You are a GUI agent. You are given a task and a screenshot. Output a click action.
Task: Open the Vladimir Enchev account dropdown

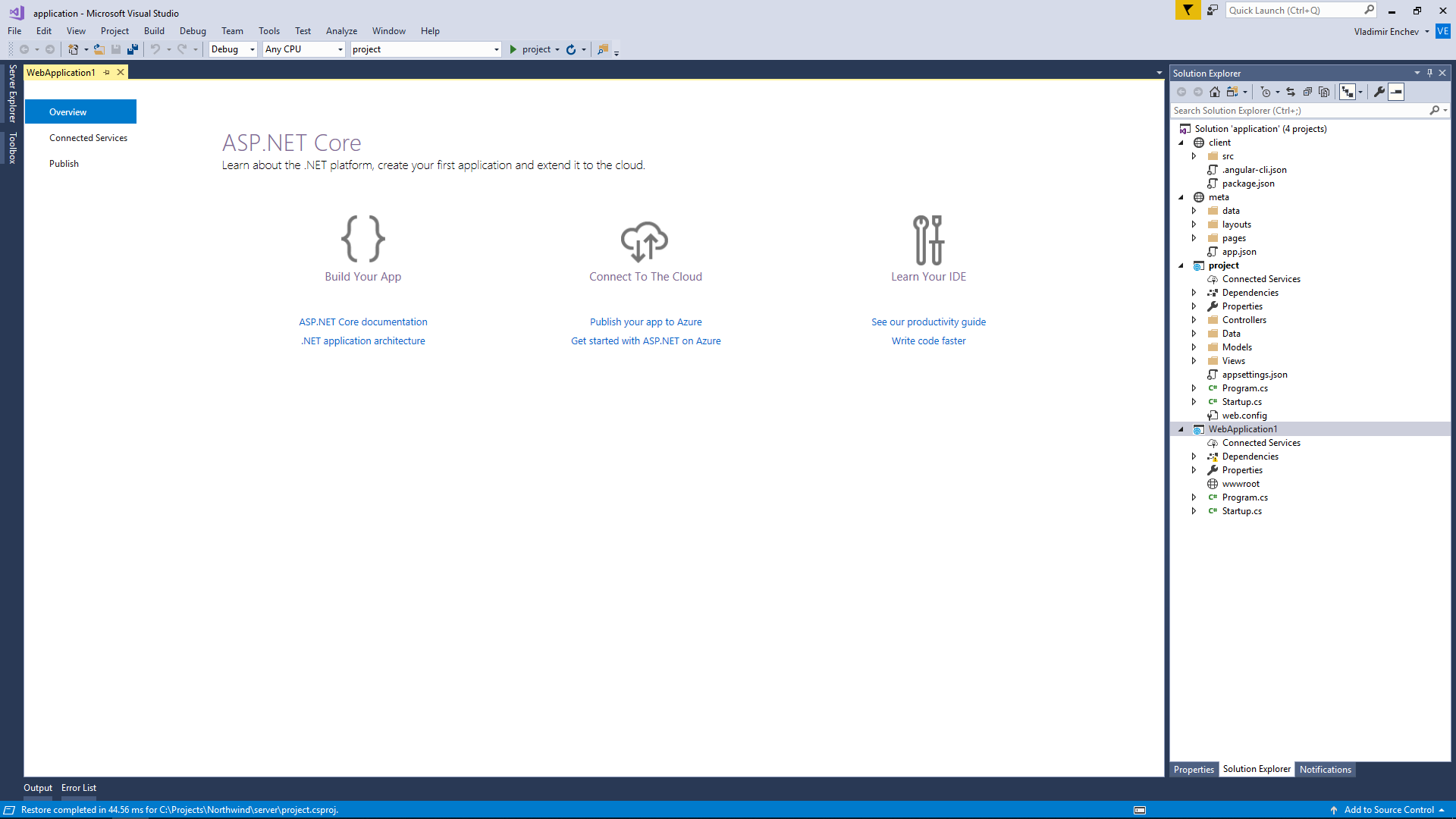click(x=1392, y=31)
